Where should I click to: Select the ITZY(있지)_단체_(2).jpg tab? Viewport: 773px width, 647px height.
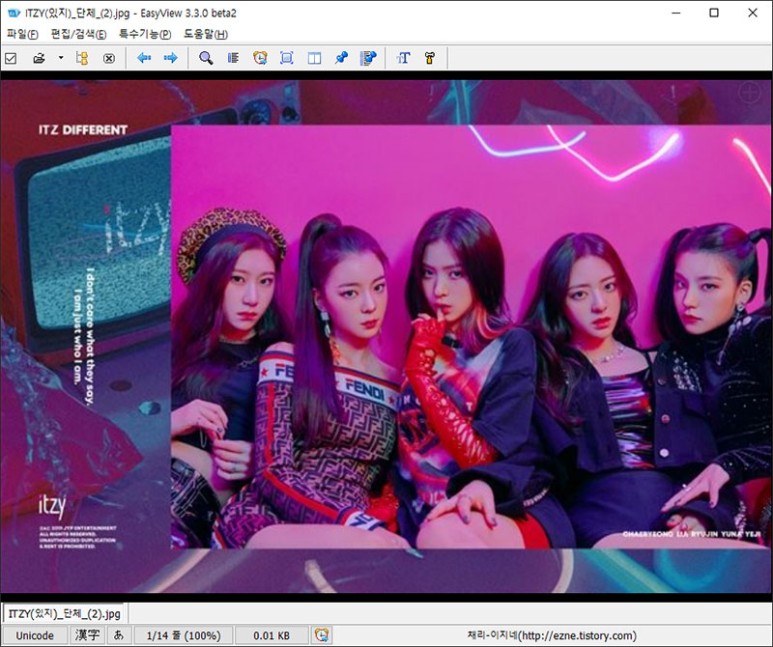tap(64, 613)
